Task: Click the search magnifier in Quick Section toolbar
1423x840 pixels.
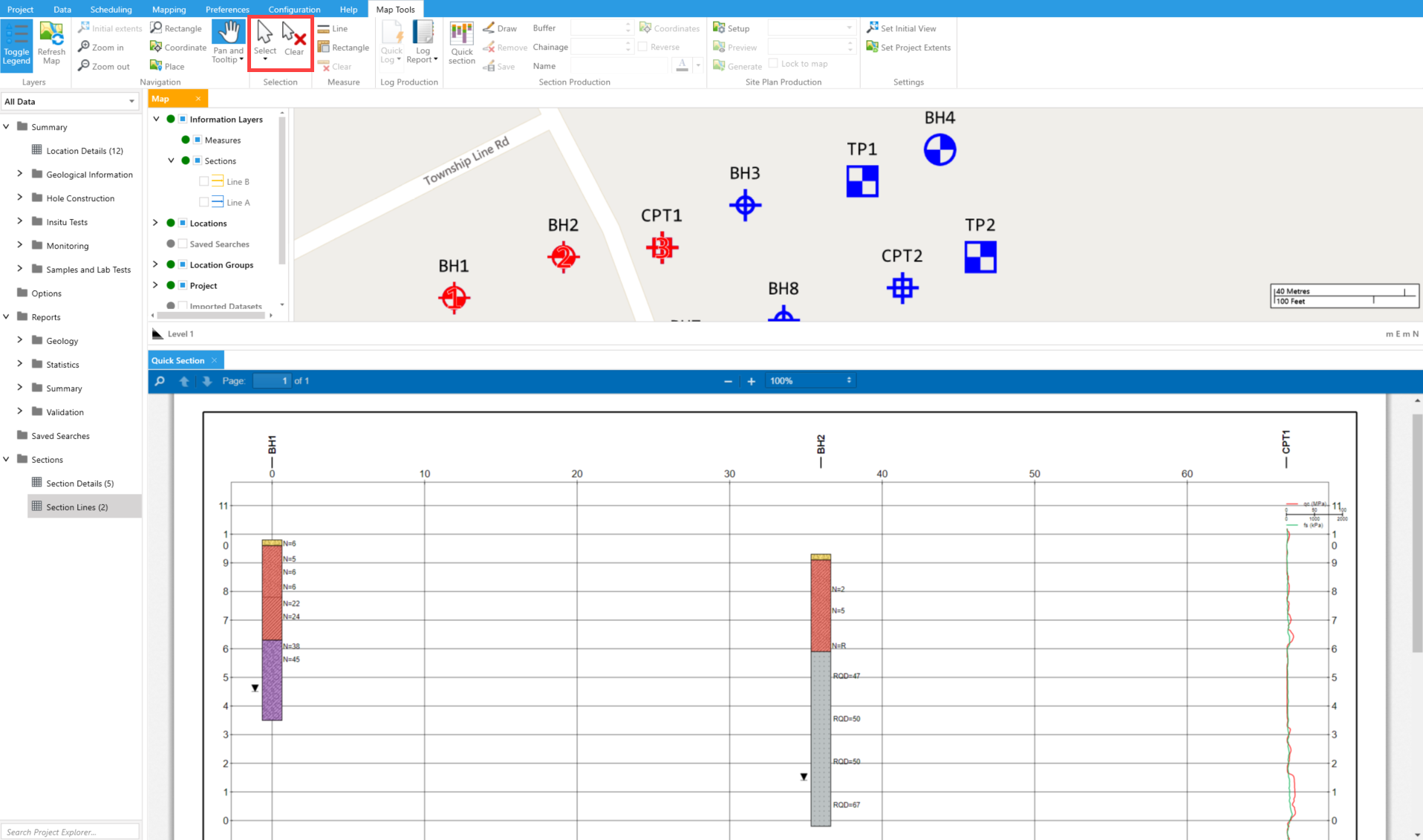Action: [x=160, y=381]
